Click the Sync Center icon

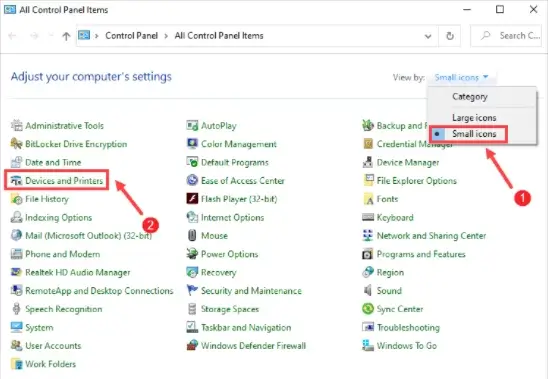(368, 309)
